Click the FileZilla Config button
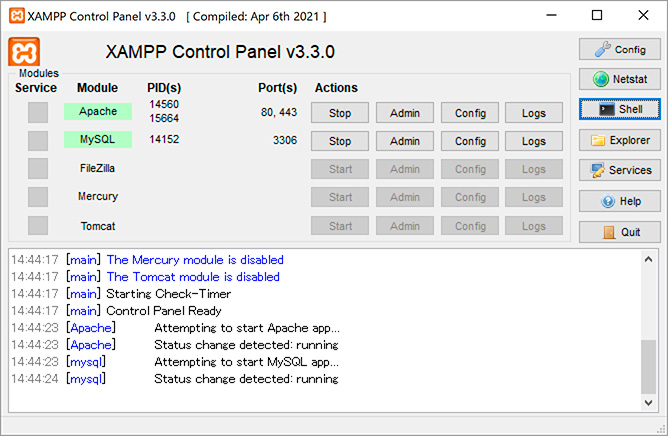This screenshot has height=436, width=668. (470, 169)
